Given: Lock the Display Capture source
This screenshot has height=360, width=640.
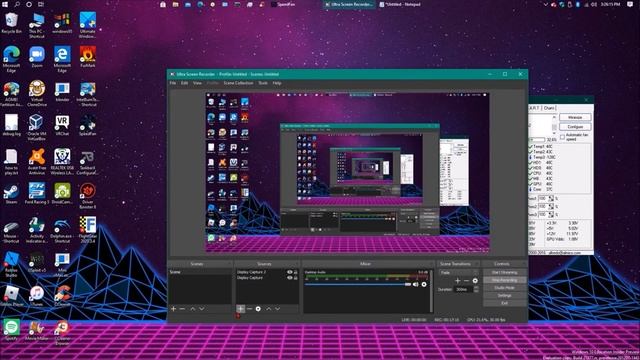Looking at the screenshot, I should tap(296, 278).
